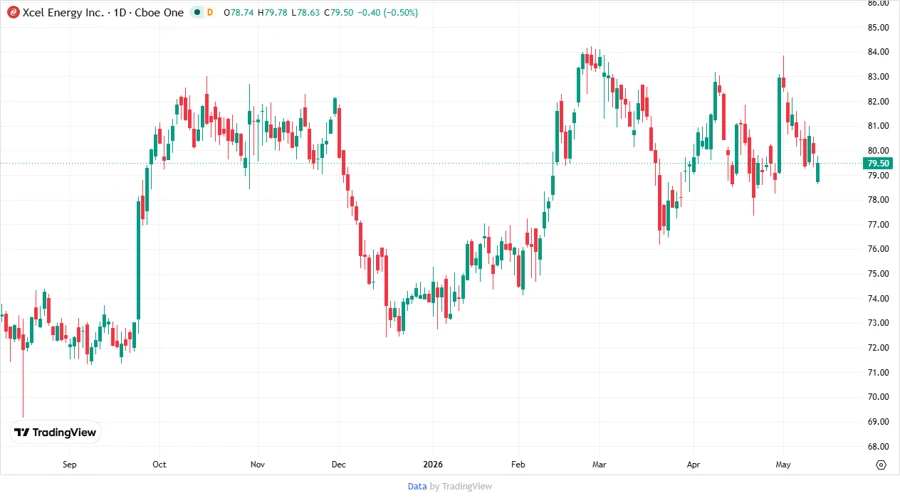900x498 pixels.
Task: Click the L78.63 low value
Action: 305,13
